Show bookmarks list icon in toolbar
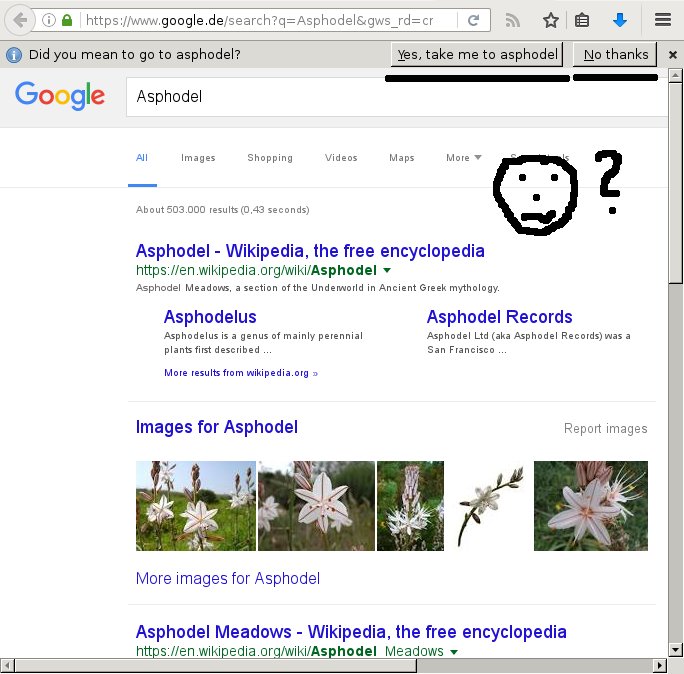 pyautogui.click(x=582, y=20)
